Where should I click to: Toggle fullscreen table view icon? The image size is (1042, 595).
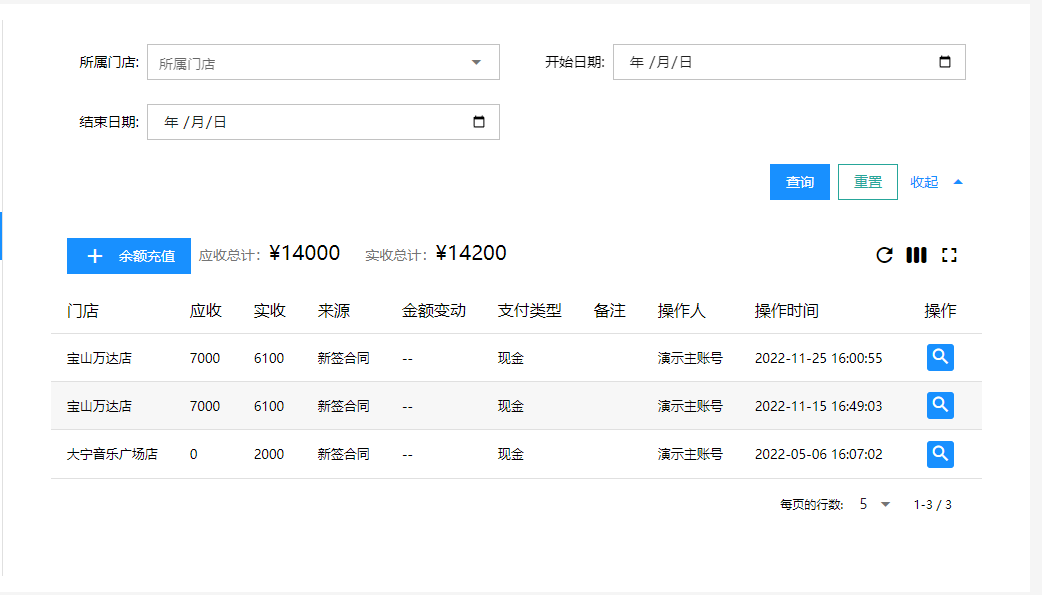(949, 255)
